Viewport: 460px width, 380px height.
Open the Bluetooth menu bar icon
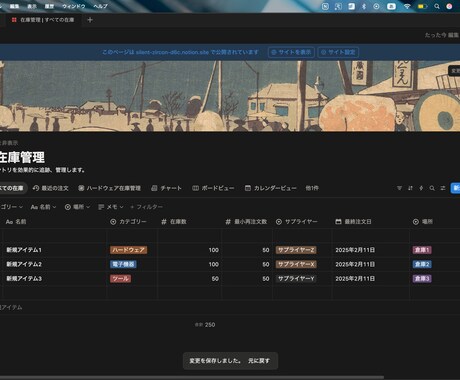364,6
